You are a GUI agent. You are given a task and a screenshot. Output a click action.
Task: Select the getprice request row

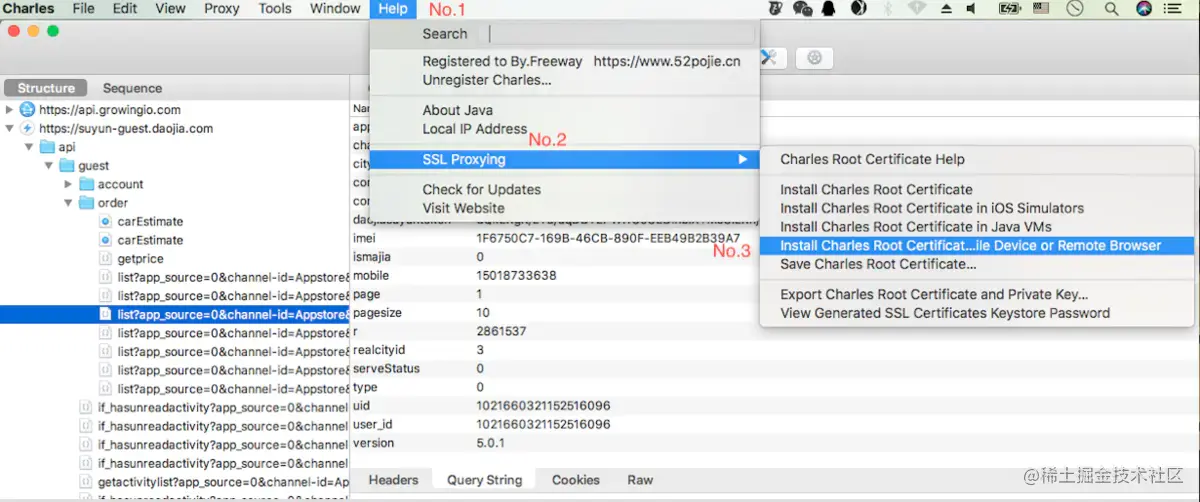click(175, 259)
